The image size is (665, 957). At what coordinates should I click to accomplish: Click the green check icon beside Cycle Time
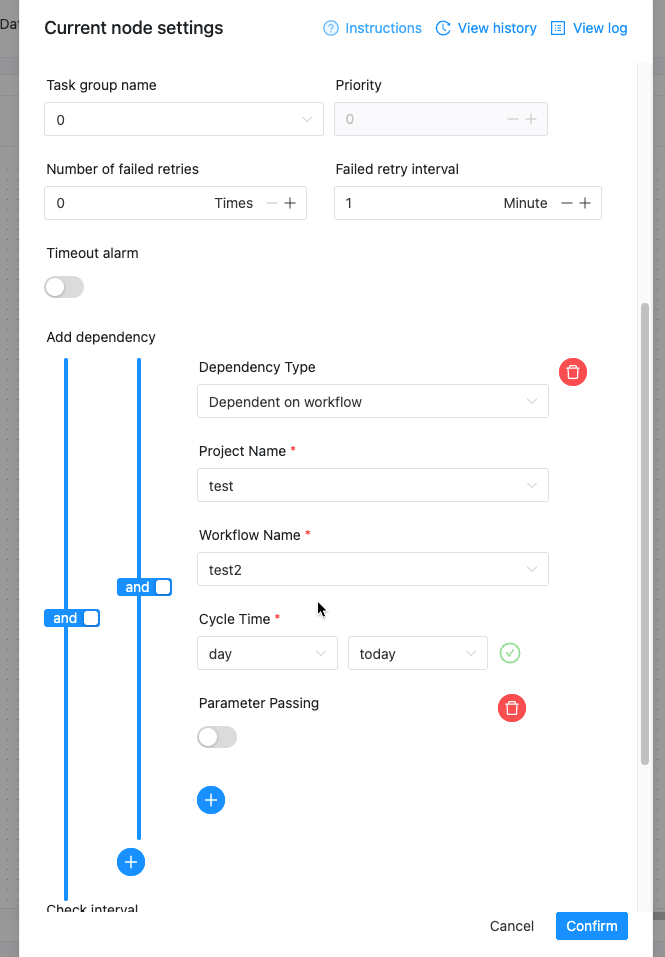coord(510,653)
